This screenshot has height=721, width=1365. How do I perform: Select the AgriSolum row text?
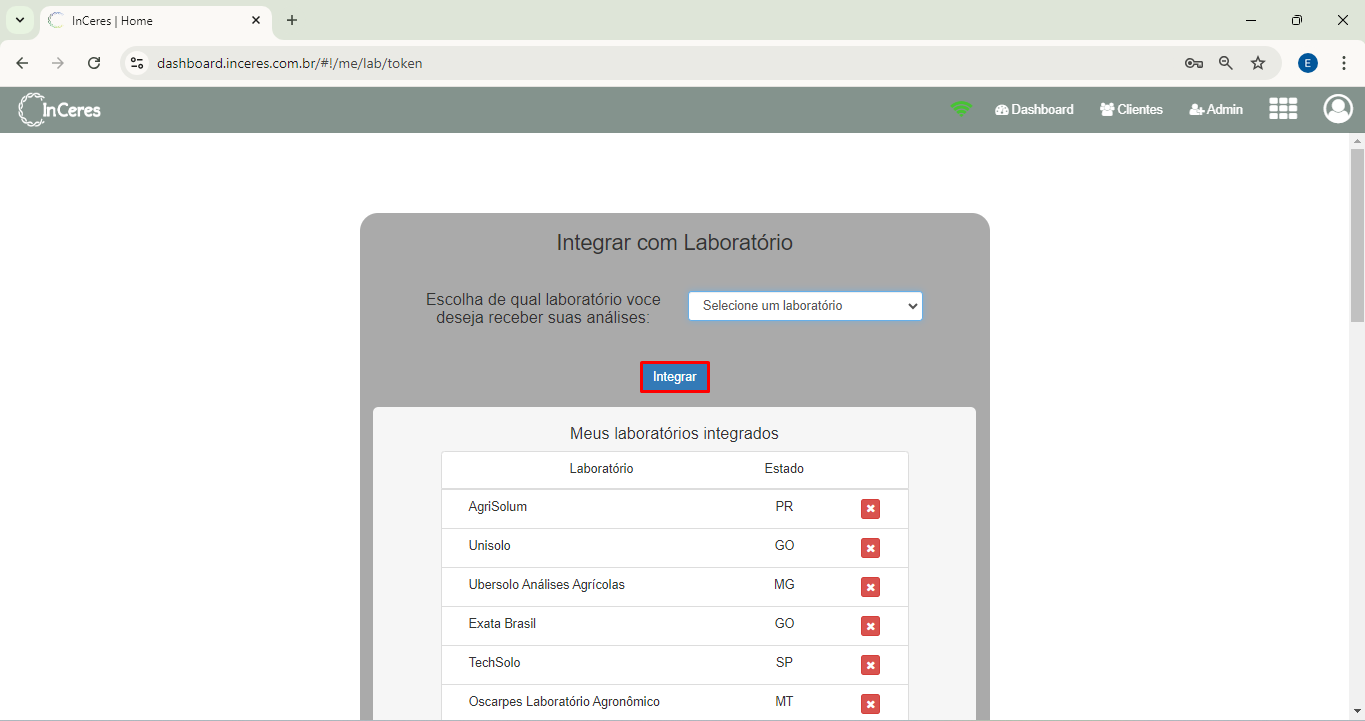[498, 507]
